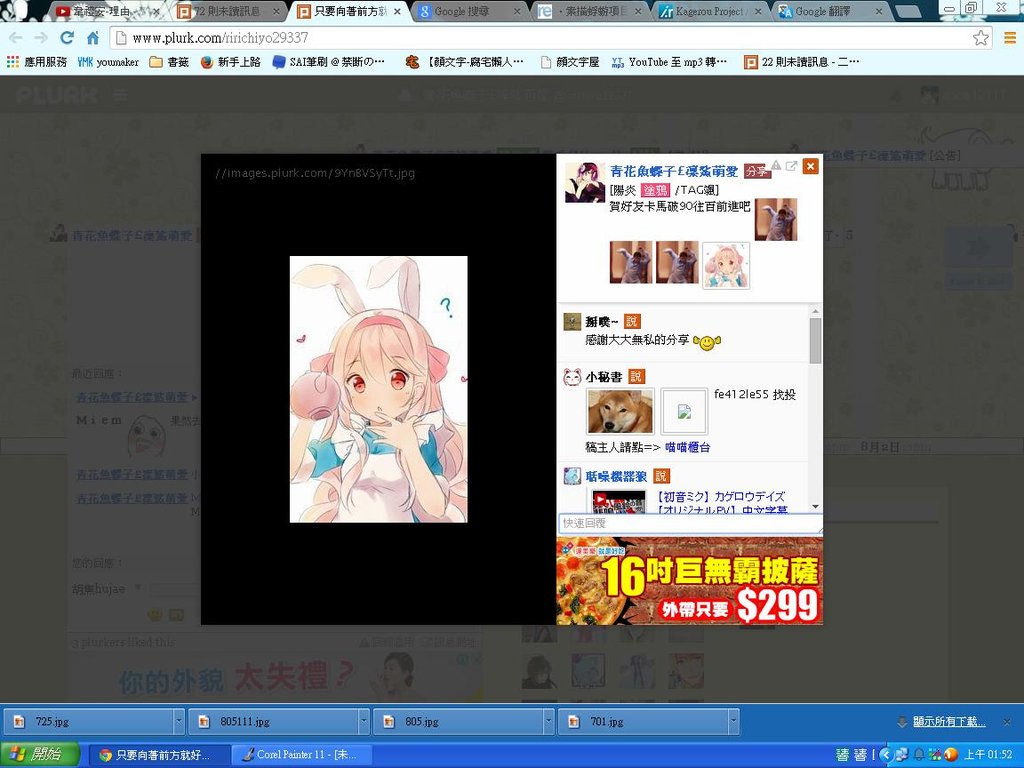Screen dimensions: 1024x768
Task: Open the 725.jpg download item
Action: point(89,722)
